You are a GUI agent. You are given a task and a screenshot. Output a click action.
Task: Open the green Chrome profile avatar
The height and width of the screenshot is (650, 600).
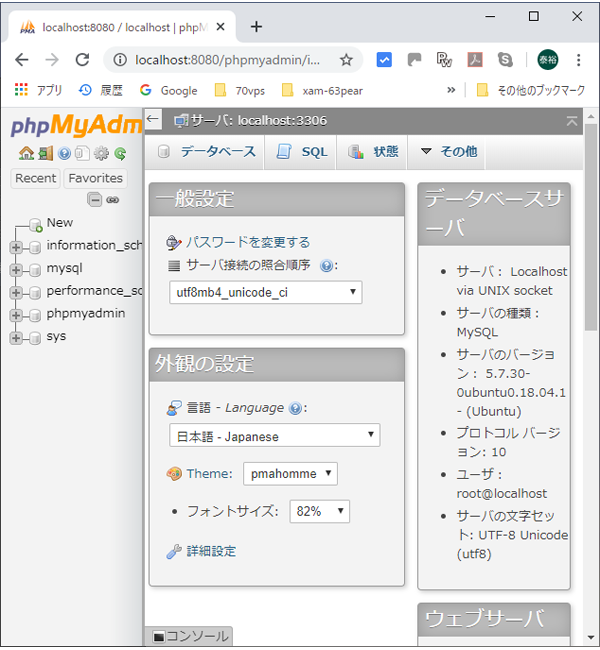pyautogui.click(x=548, y=60)
